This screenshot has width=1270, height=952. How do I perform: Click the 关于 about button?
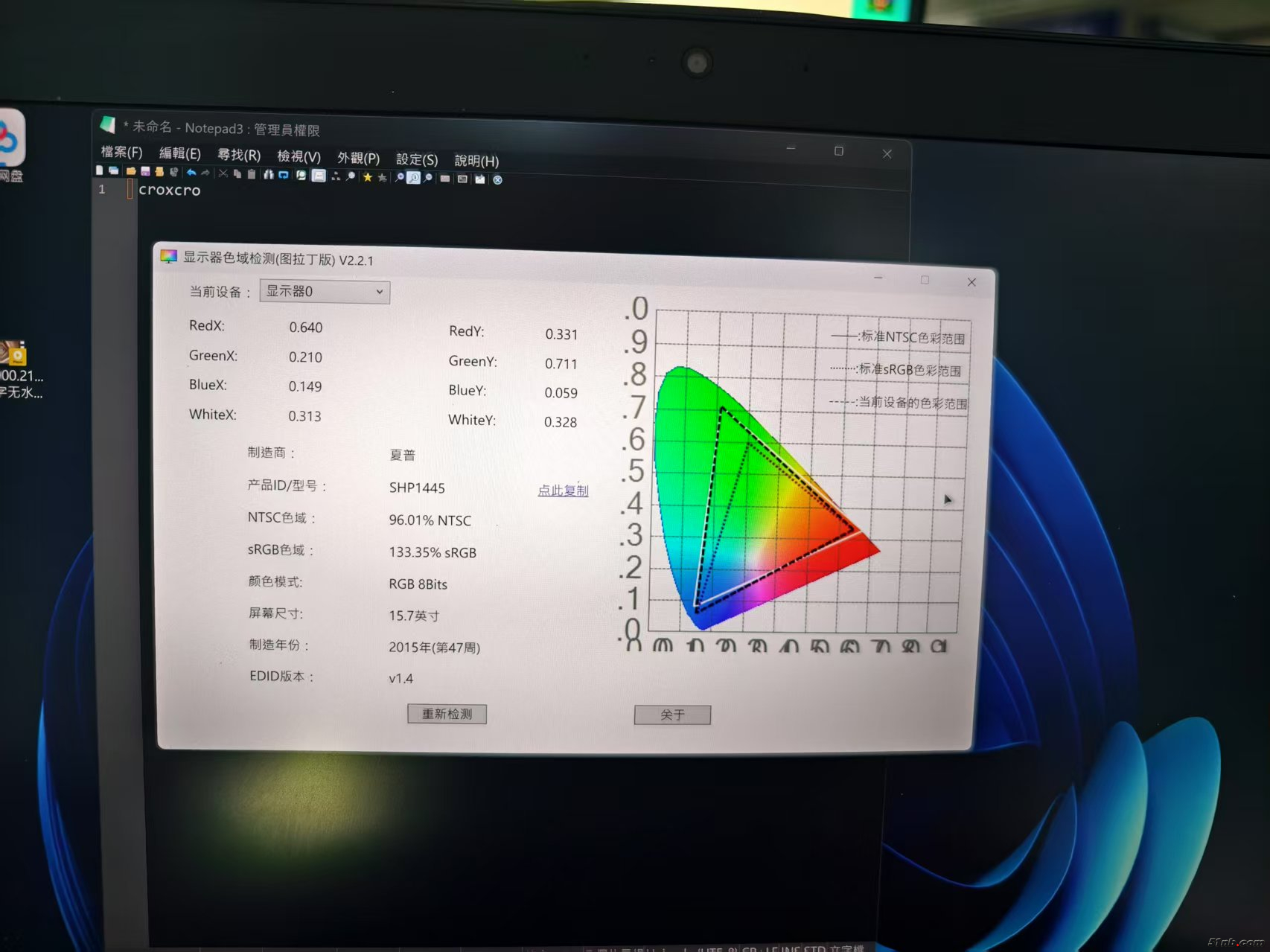pos(672,715)
